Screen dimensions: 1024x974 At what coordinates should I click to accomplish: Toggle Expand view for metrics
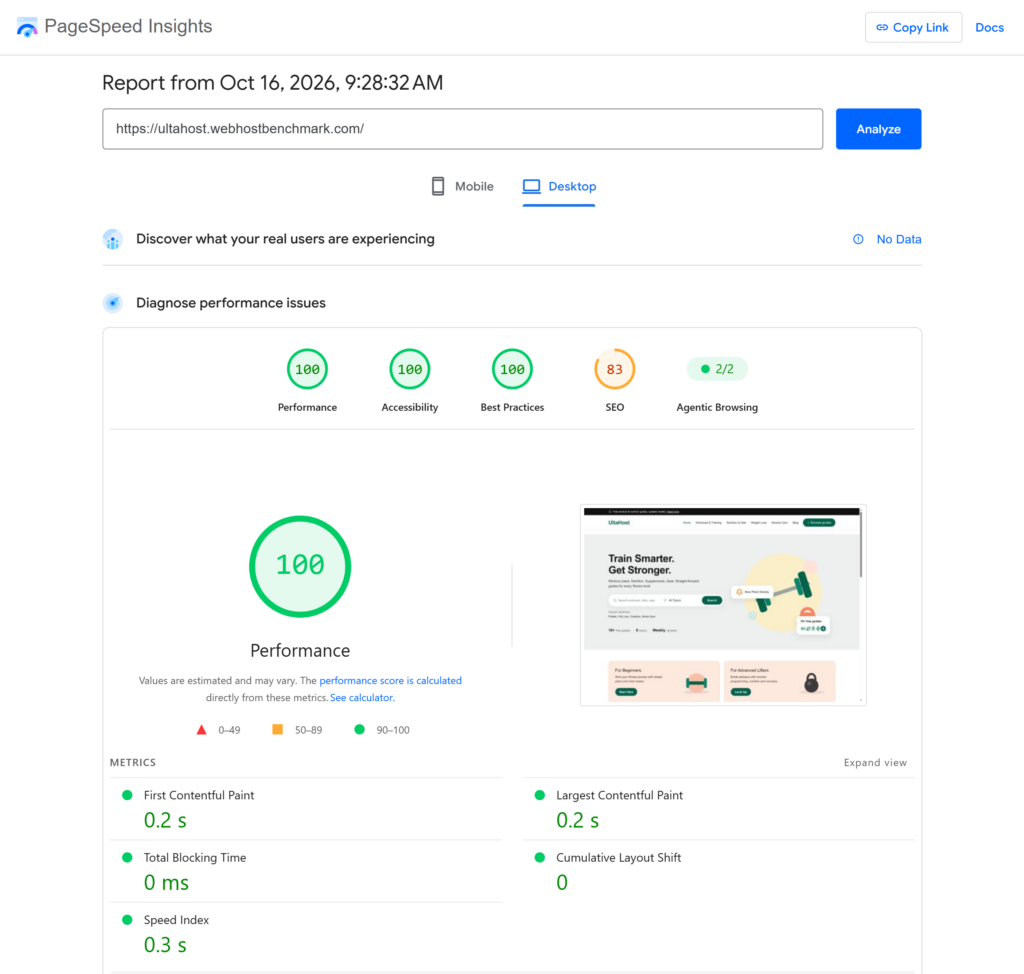coord(875,762)
